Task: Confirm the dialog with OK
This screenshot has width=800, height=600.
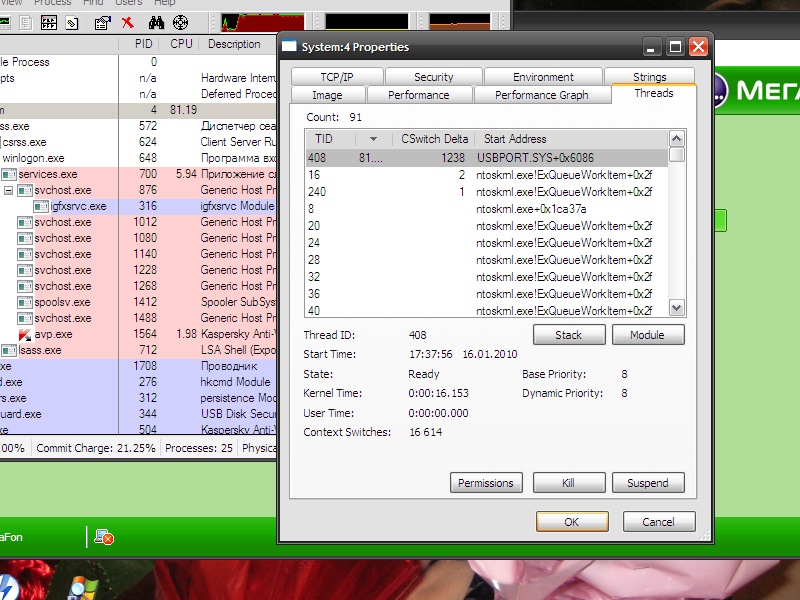Action: tap(572, 521)
